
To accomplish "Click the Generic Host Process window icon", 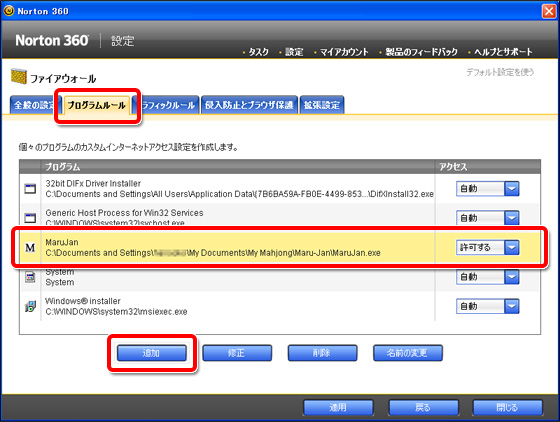I will click(x=30, y=218).
